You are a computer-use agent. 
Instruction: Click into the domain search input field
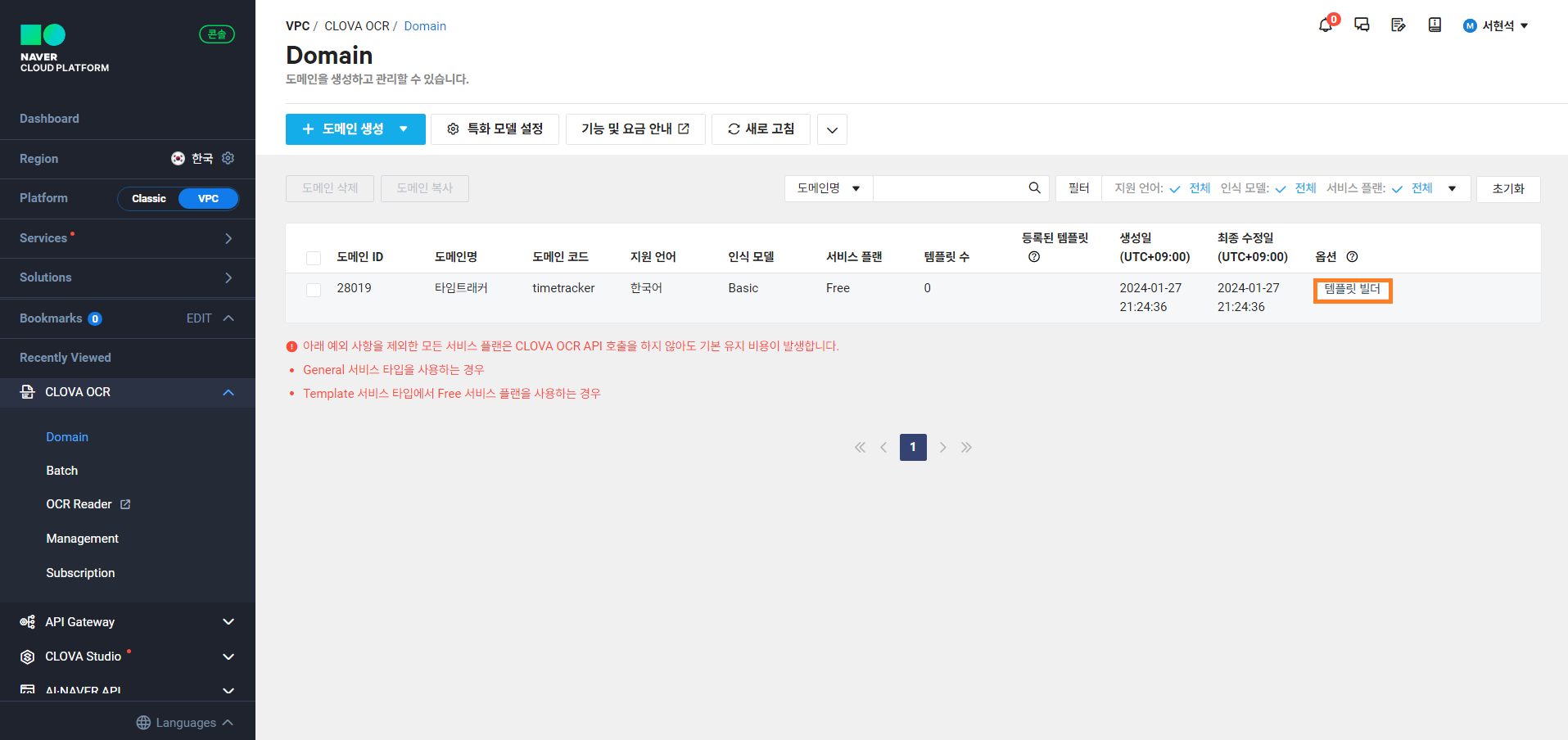tap(950, 188)
